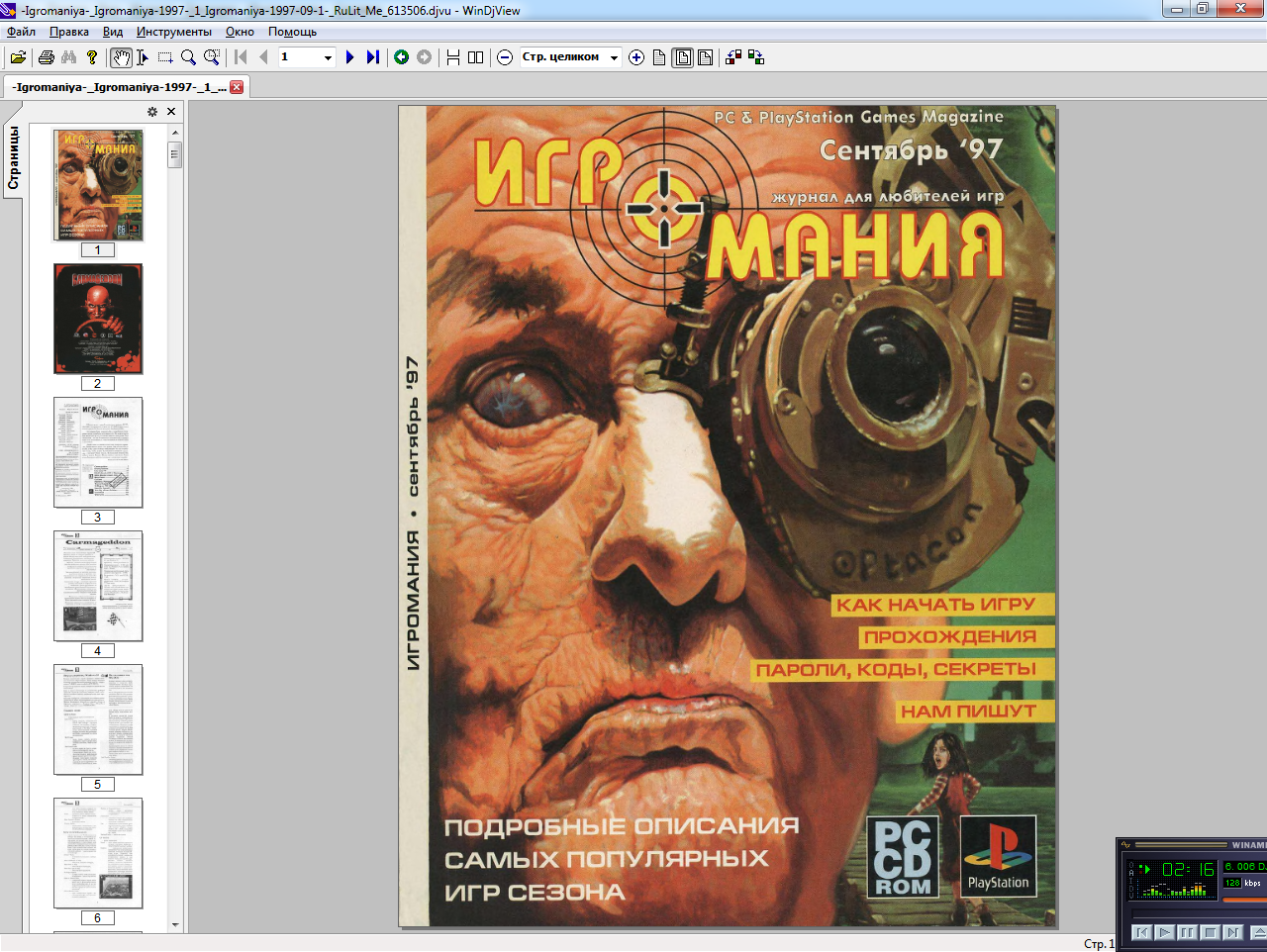
Task: Close the thumbnails side panel
Action: tap(171, 112)
